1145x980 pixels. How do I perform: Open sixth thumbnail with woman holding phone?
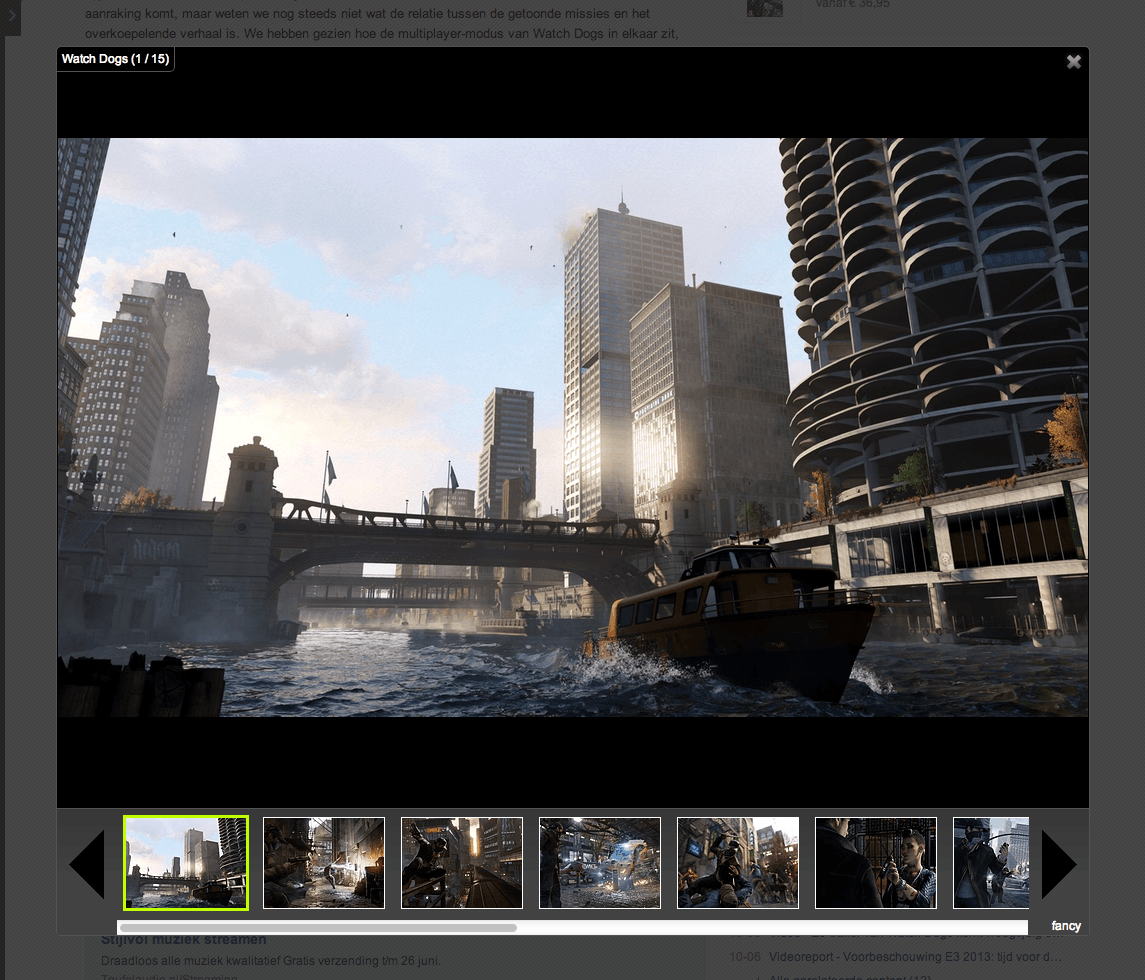pyautogui.click(x=876, y=863)
